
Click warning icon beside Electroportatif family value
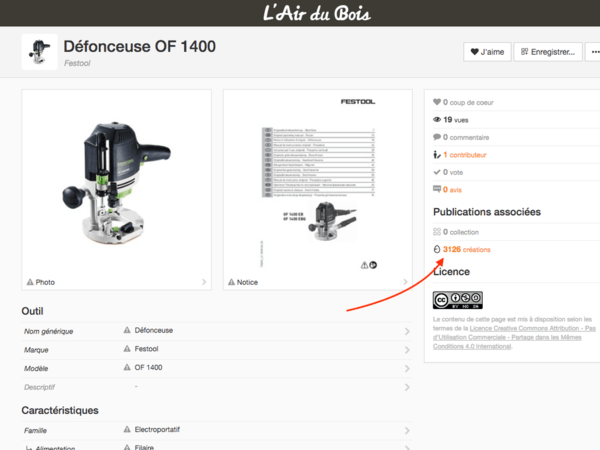[x=127, y=430]
